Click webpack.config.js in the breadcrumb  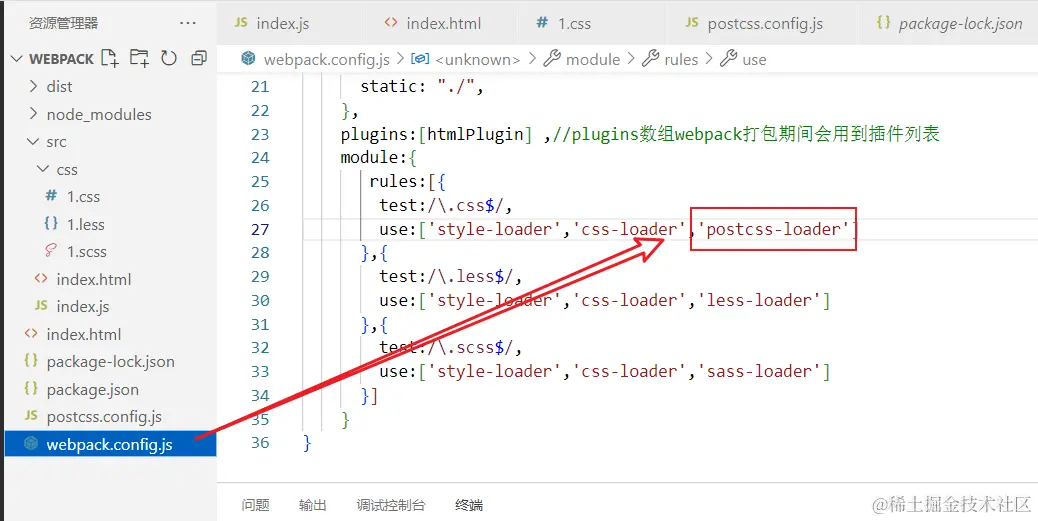pyautogui.click(x=326, y=60)
